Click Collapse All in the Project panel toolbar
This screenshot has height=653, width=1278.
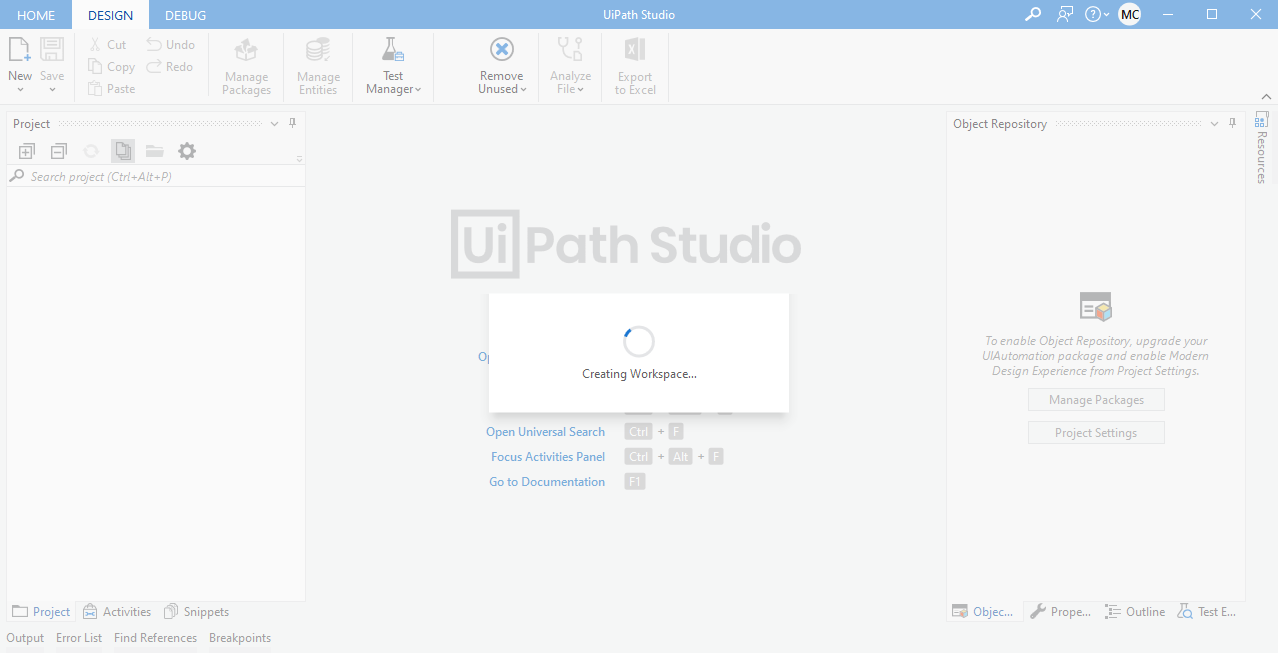[x=59, y=151]
